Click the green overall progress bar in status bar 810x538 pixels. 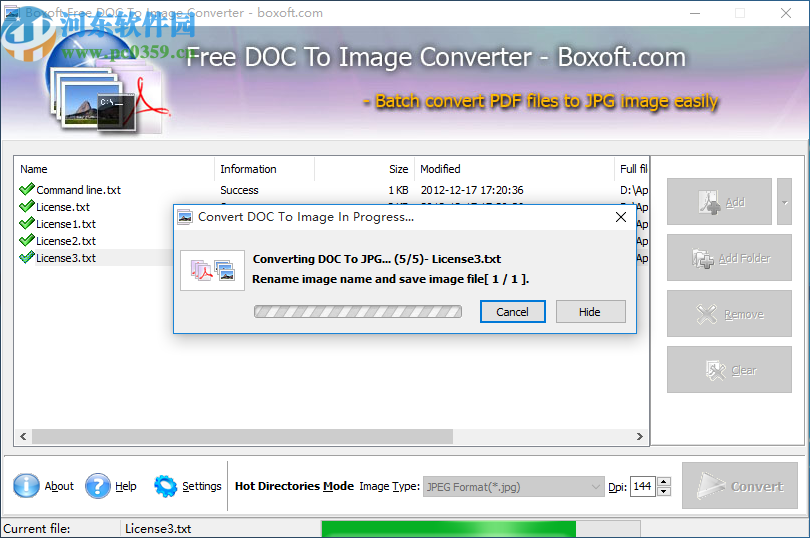click(448, 529)
